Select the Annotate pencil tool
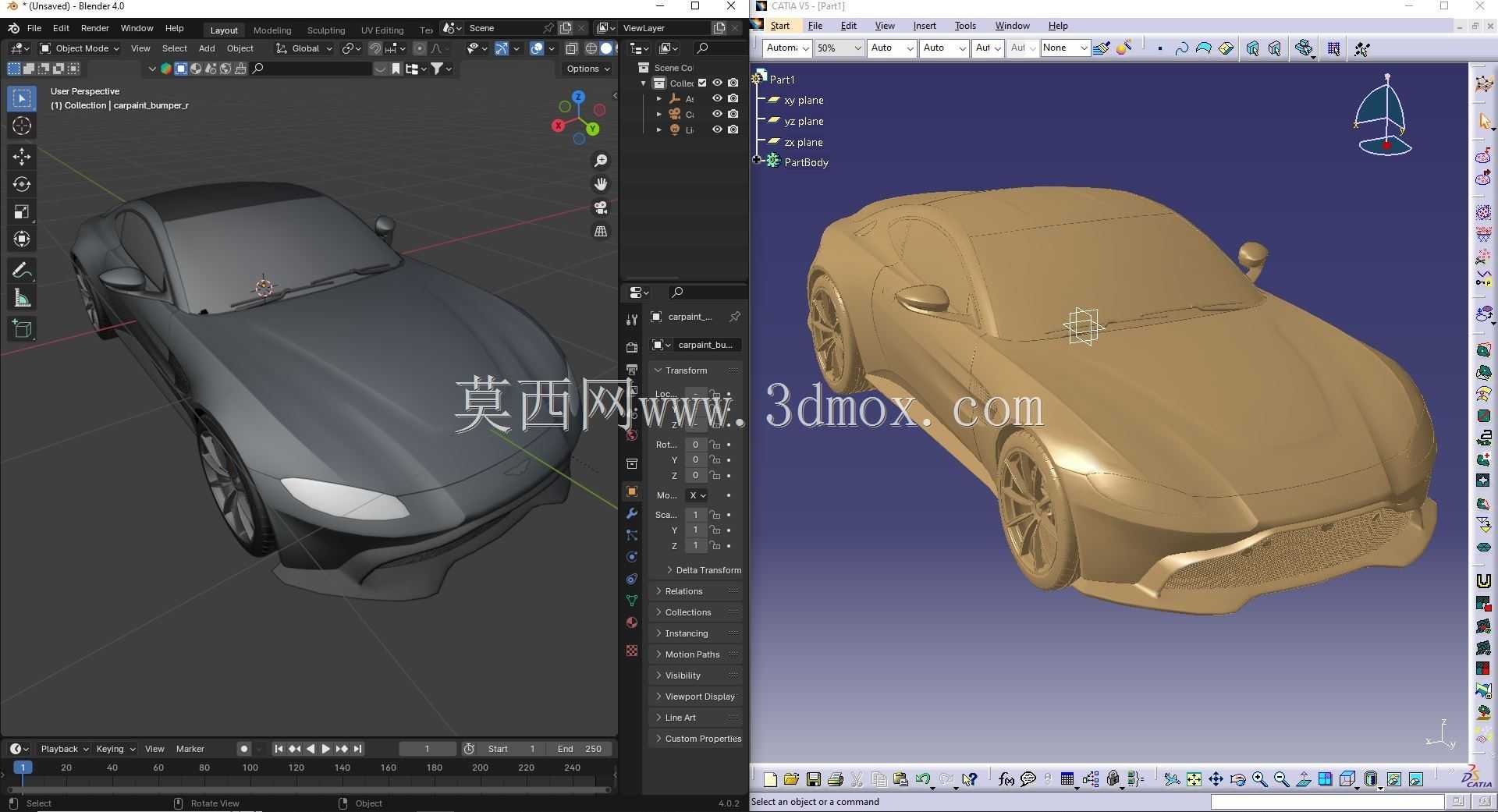Viewport: 1498px width, 812px height. click(x=22, y=271)
